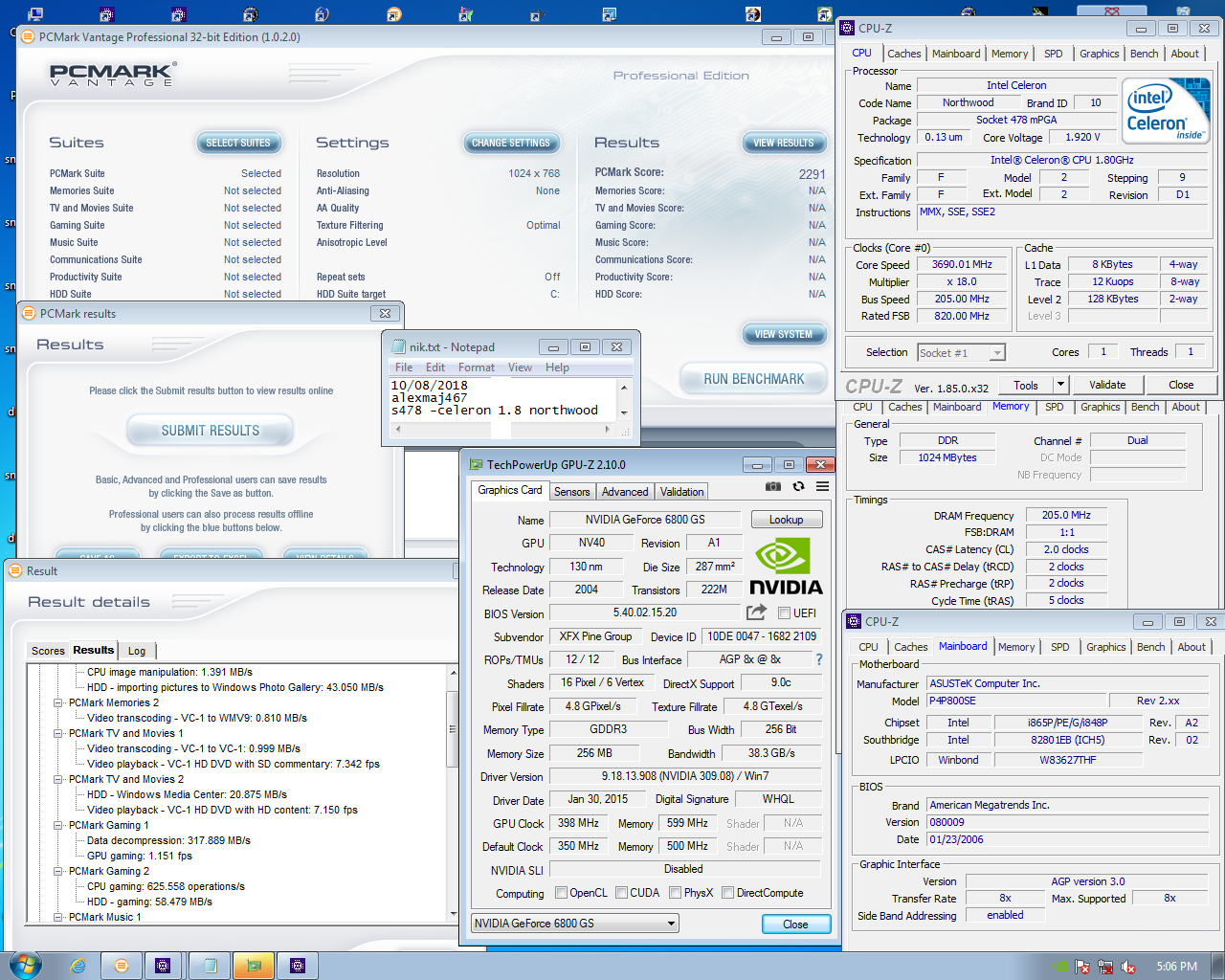Open the Socket #1 selection dropdown
1225x980 pixels.
pos(997,353)
